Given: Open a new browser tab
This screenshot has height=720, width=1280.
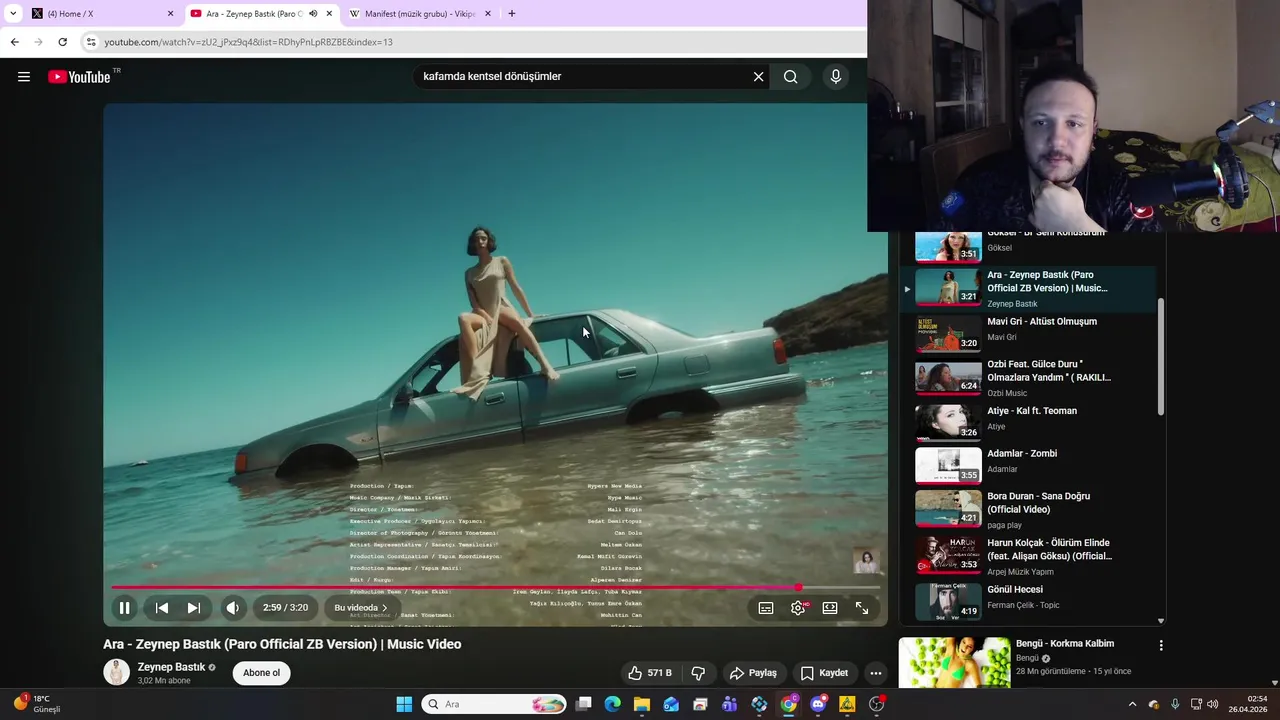Looking at the screenshot, I should coord(512,14).
